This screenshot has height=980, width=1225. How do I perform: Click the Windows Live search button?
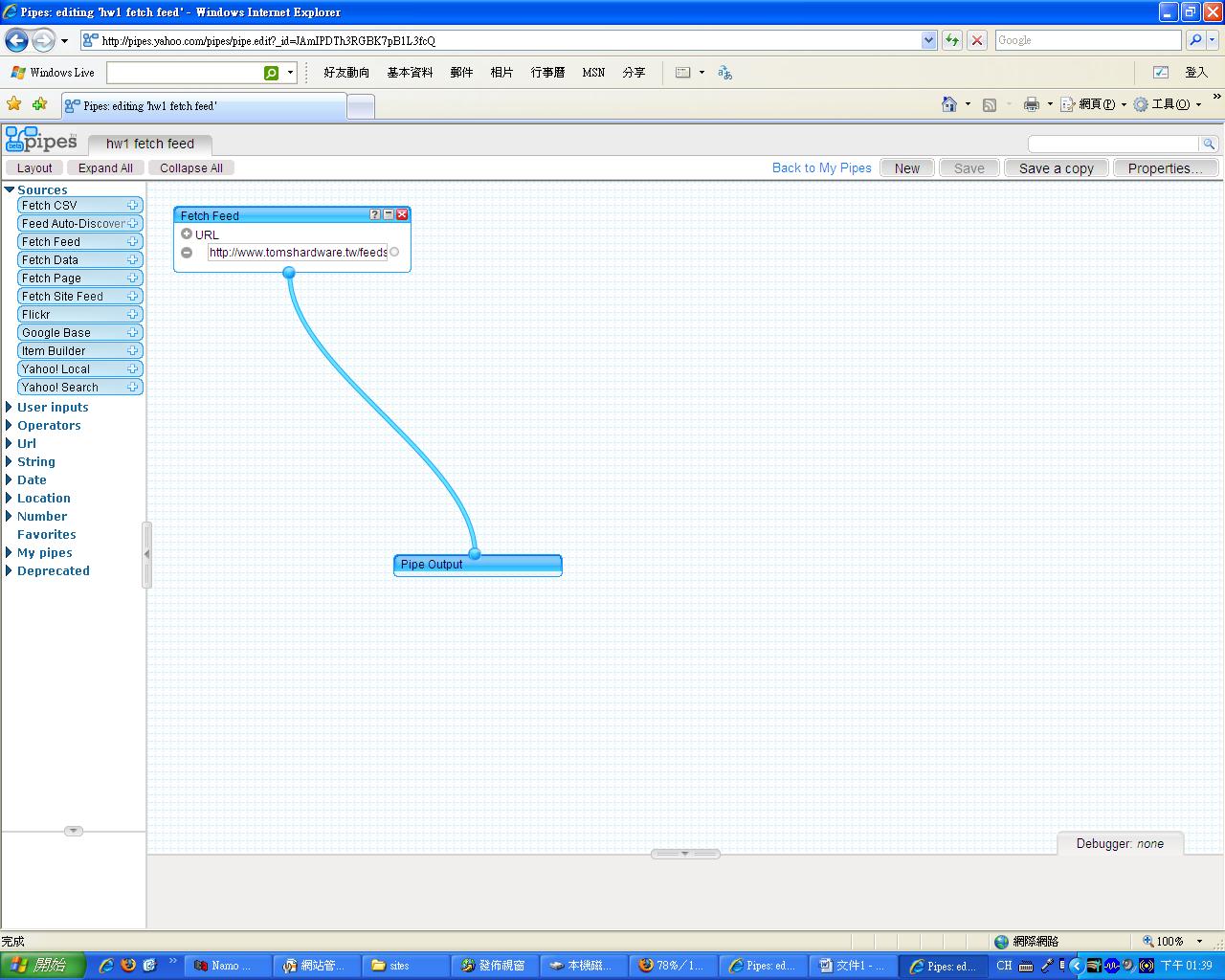point(272,73)
